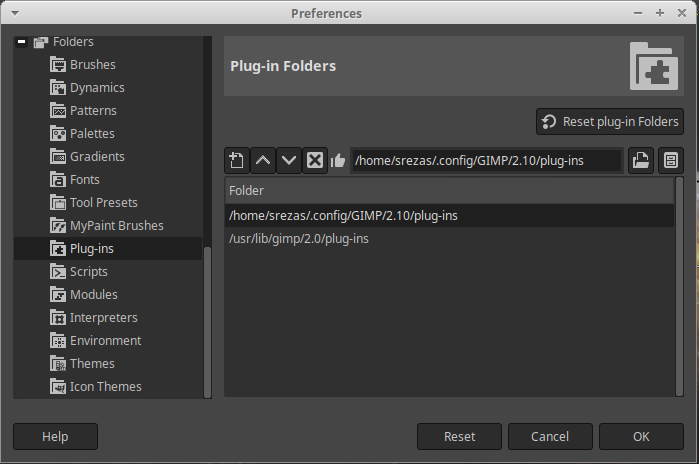Click the folder path text field
This screenshot has height=464, width=699.
coord(487,160)
